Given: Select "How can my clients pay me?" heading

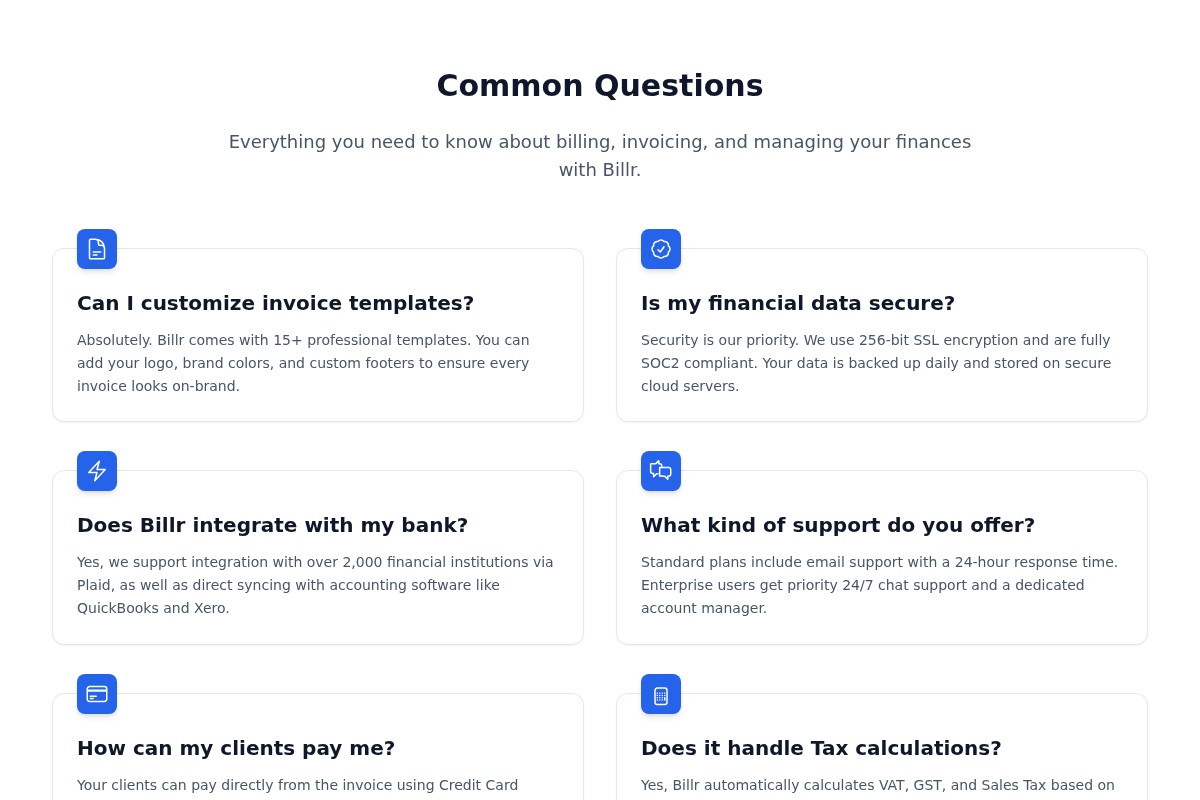Looking at the screenshot, I should pyautogui.click(x=236, y=748).
